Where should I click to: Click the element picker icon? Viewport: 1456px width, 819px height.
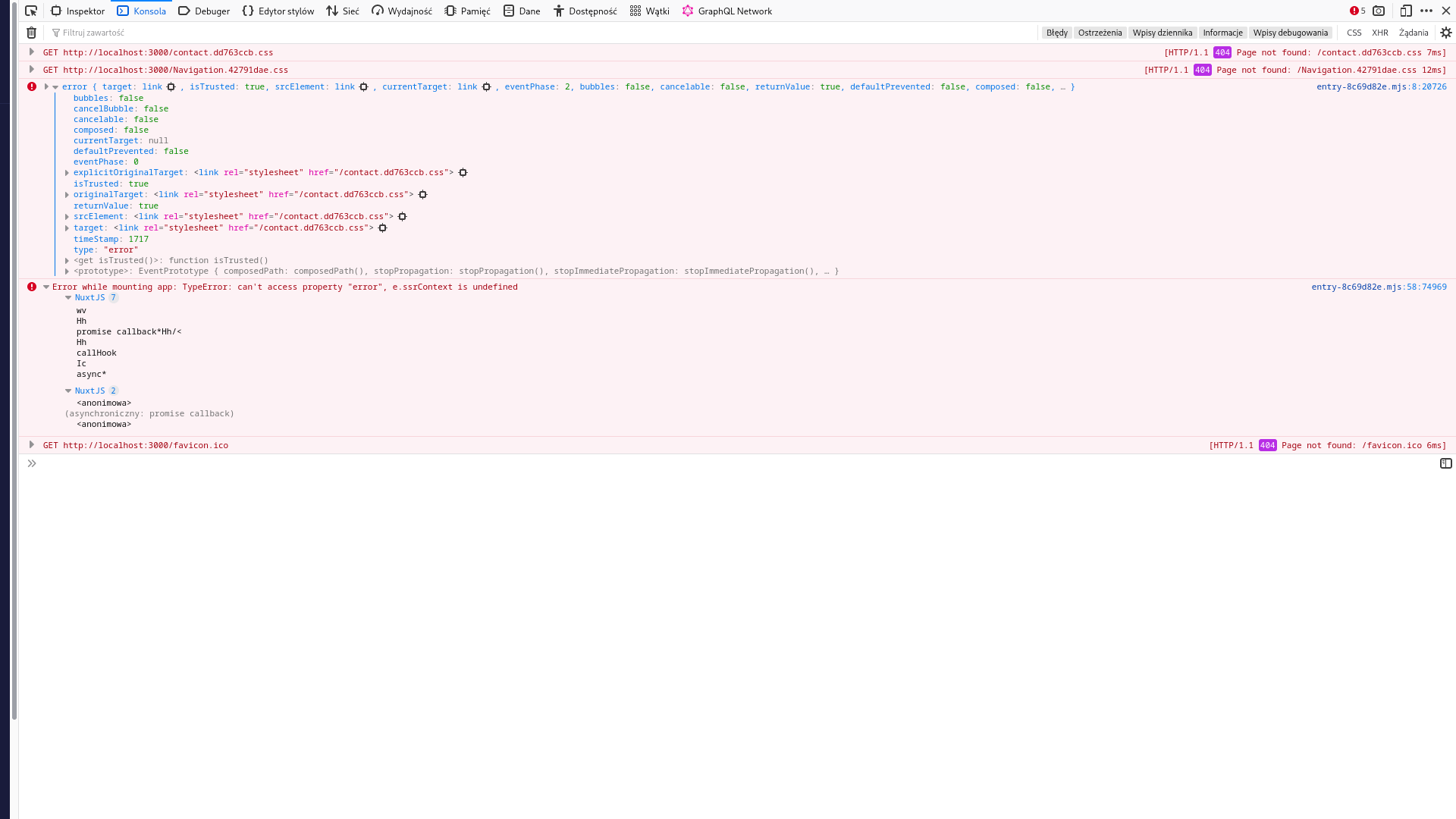point(31,11)
